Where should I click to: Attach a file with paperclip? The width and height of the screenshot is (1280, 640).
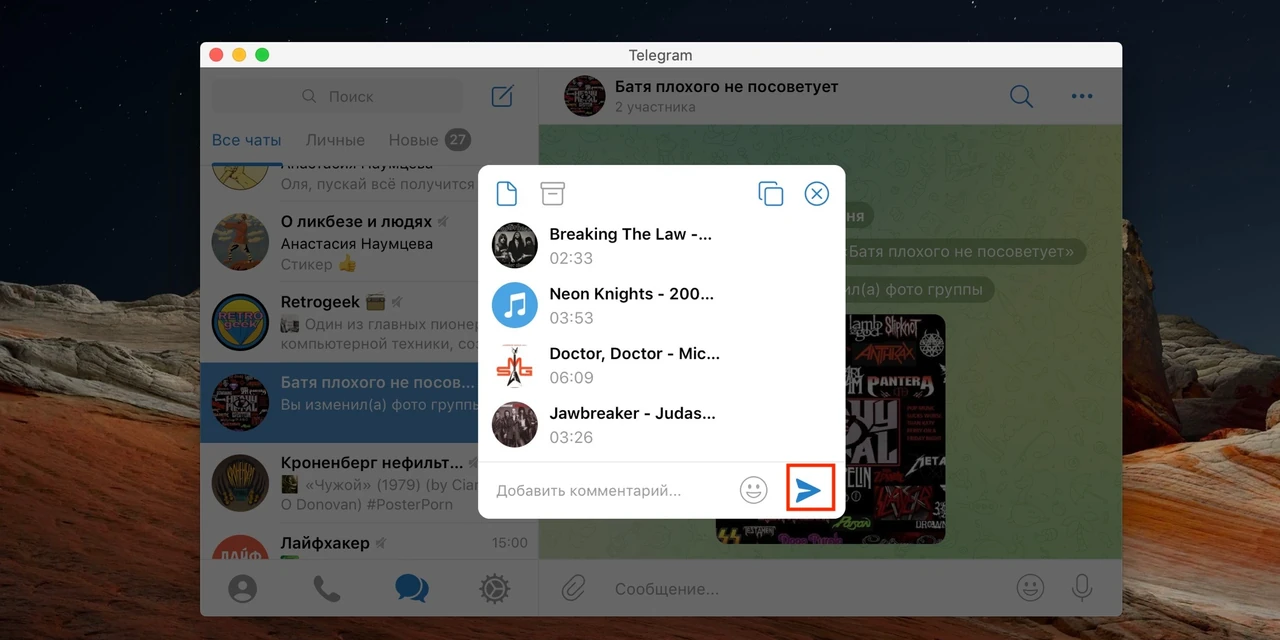click(x=573, y=588)
